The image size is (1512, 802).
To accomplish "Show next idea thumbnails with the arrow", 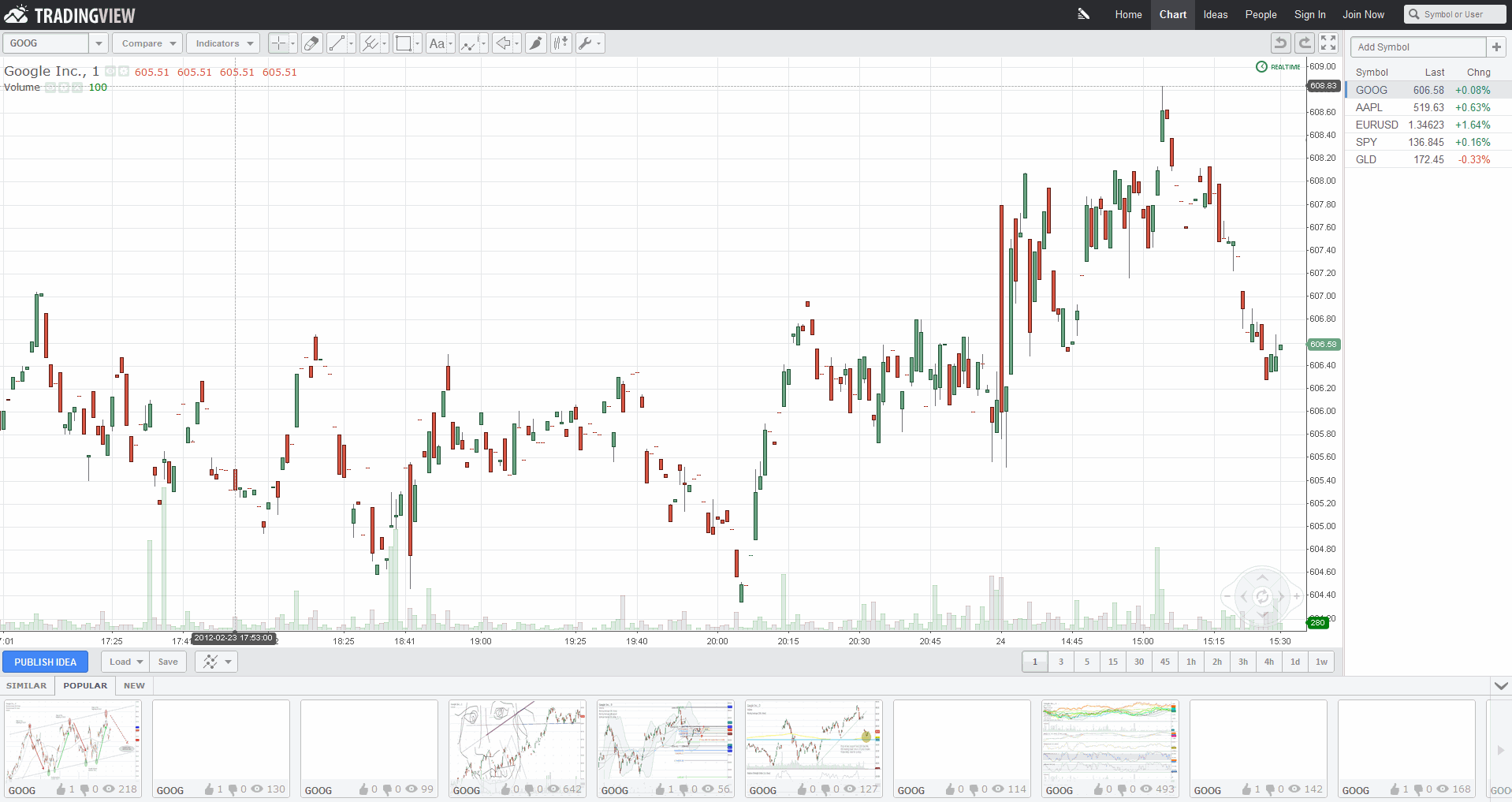I will pyautogui.click(x=1500, y=749).
